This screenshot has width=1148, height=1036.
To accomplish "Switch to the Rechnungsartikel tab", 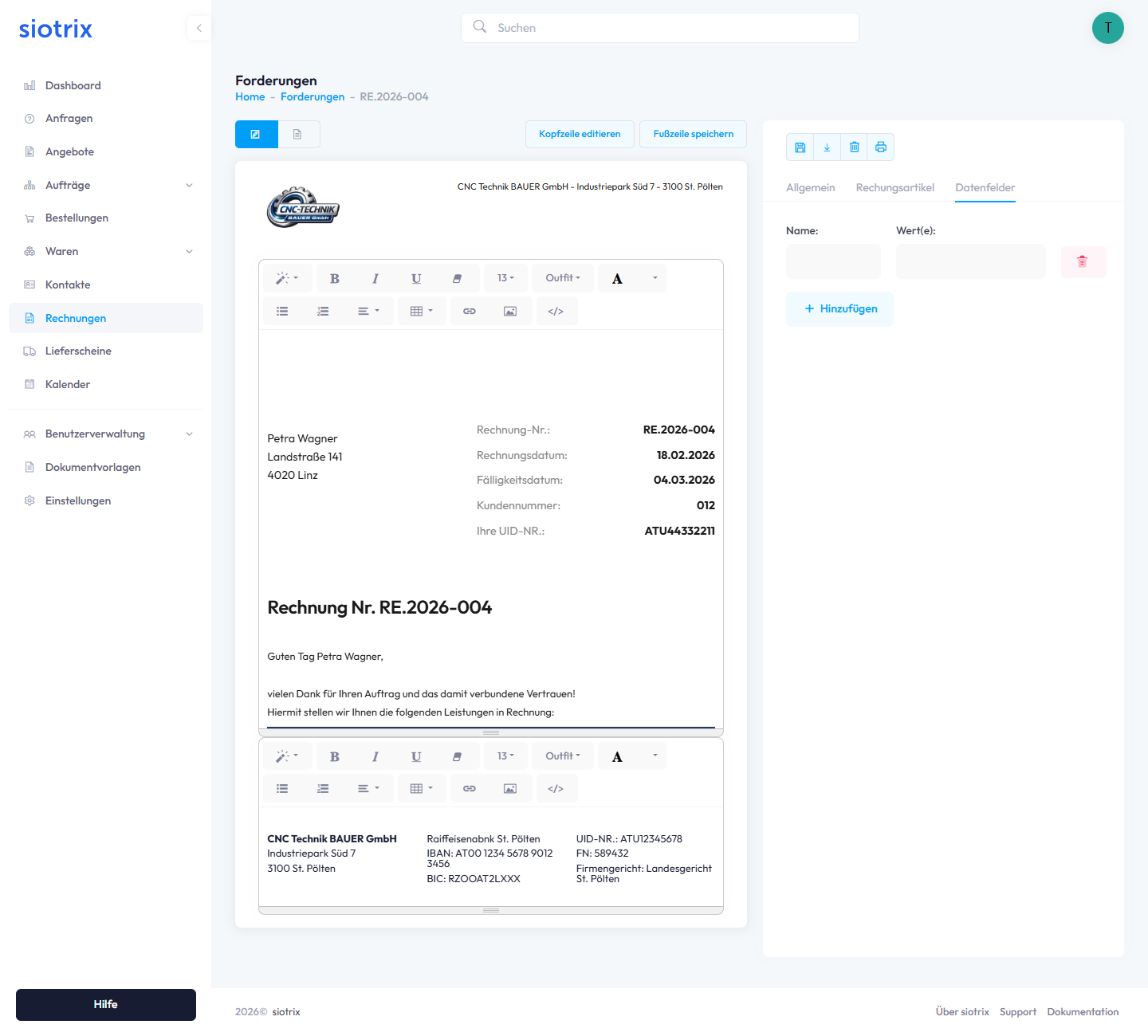I will point(894,187).
